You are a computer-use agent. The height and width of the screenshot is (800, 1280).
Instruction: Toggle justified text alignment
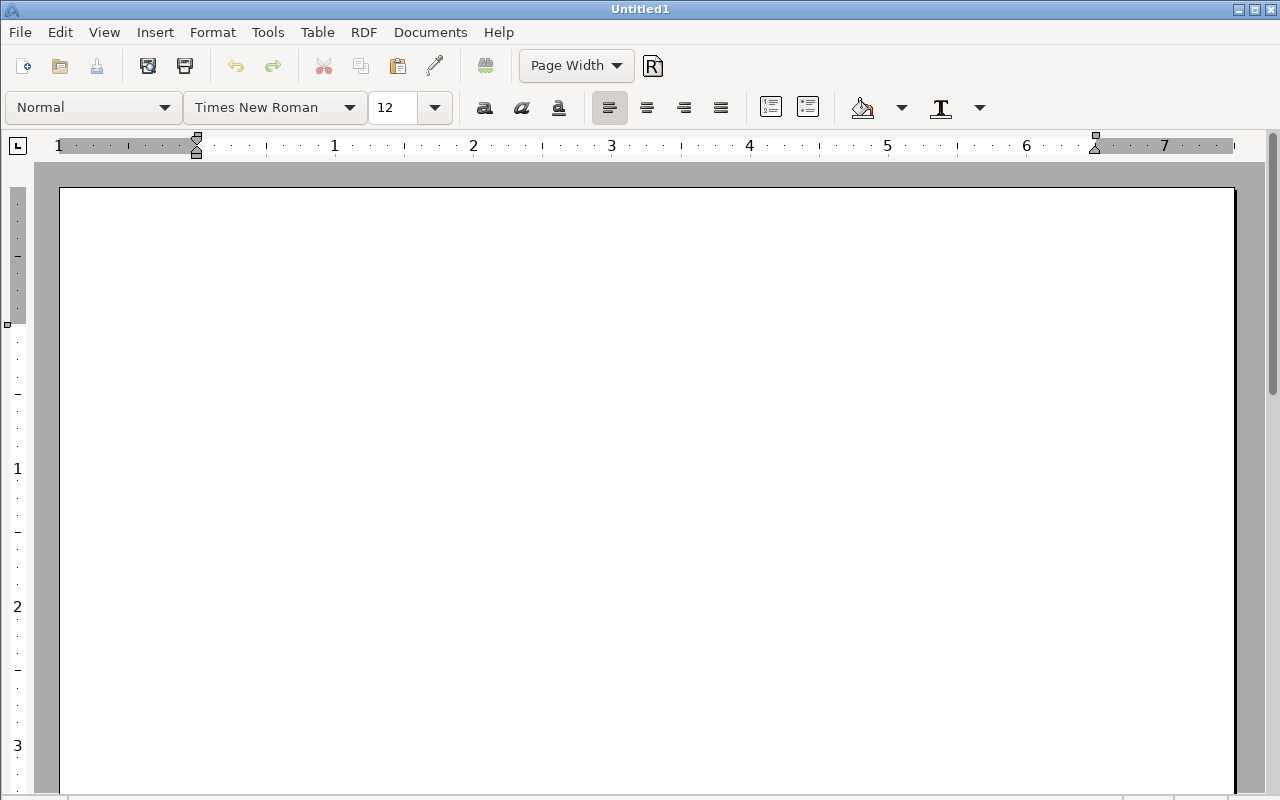721,108
